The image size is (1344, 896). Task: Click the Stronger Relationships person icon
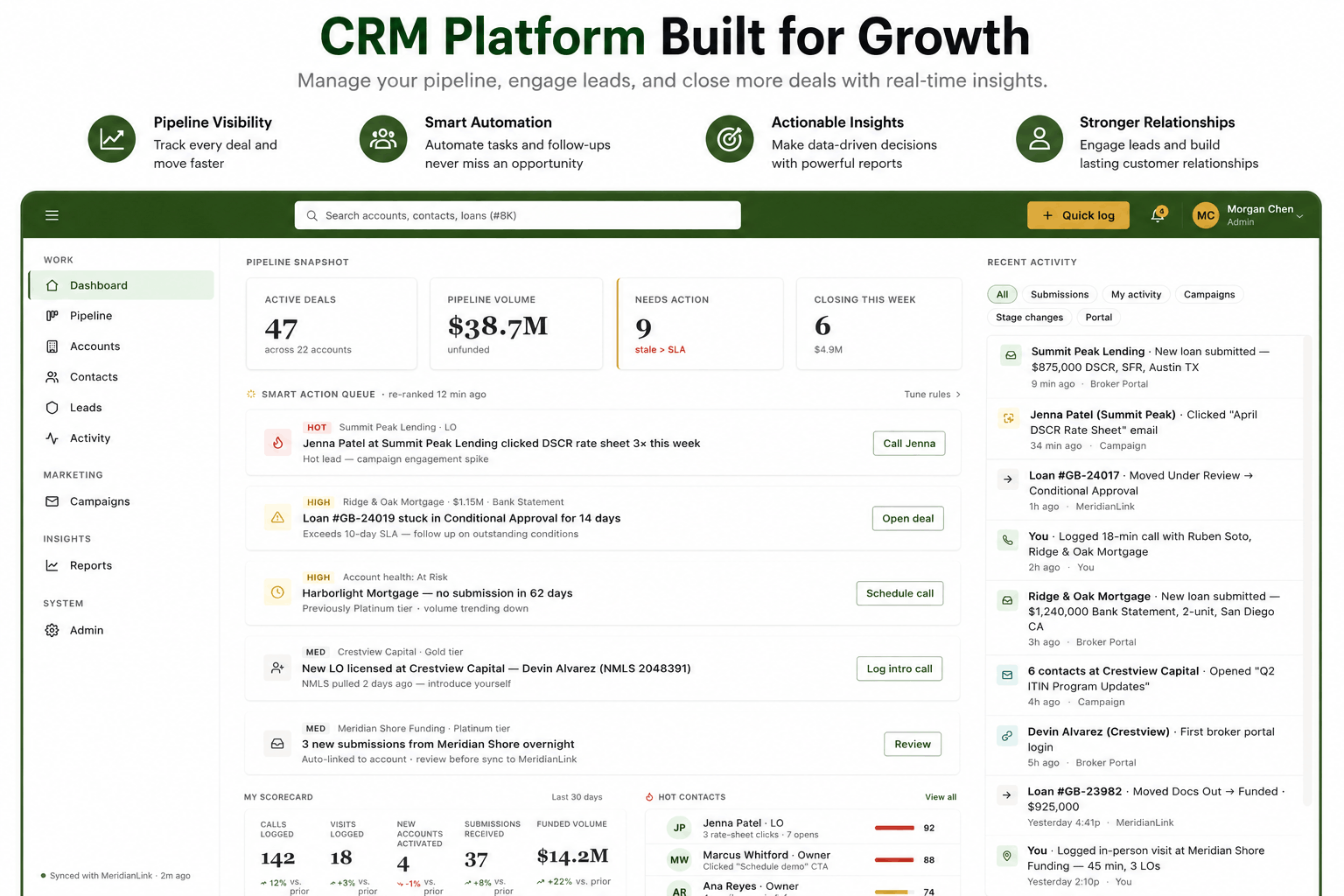[1039, 139]
